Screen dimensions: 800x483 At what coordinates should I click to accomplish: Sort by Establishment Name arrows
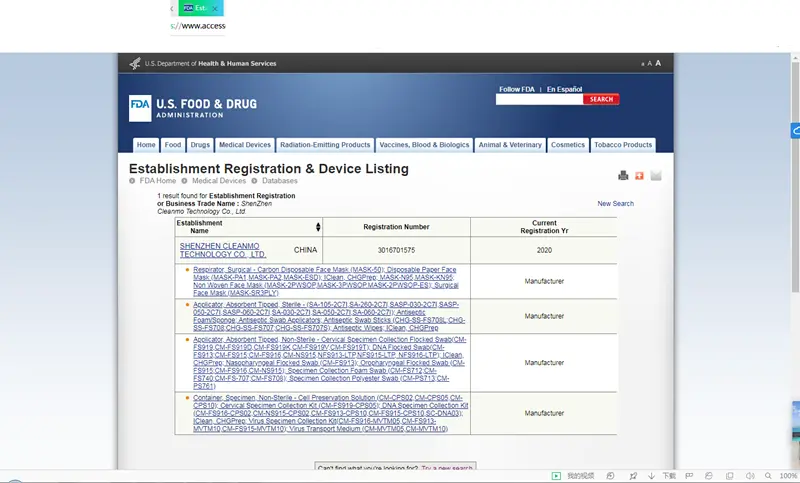318,227
